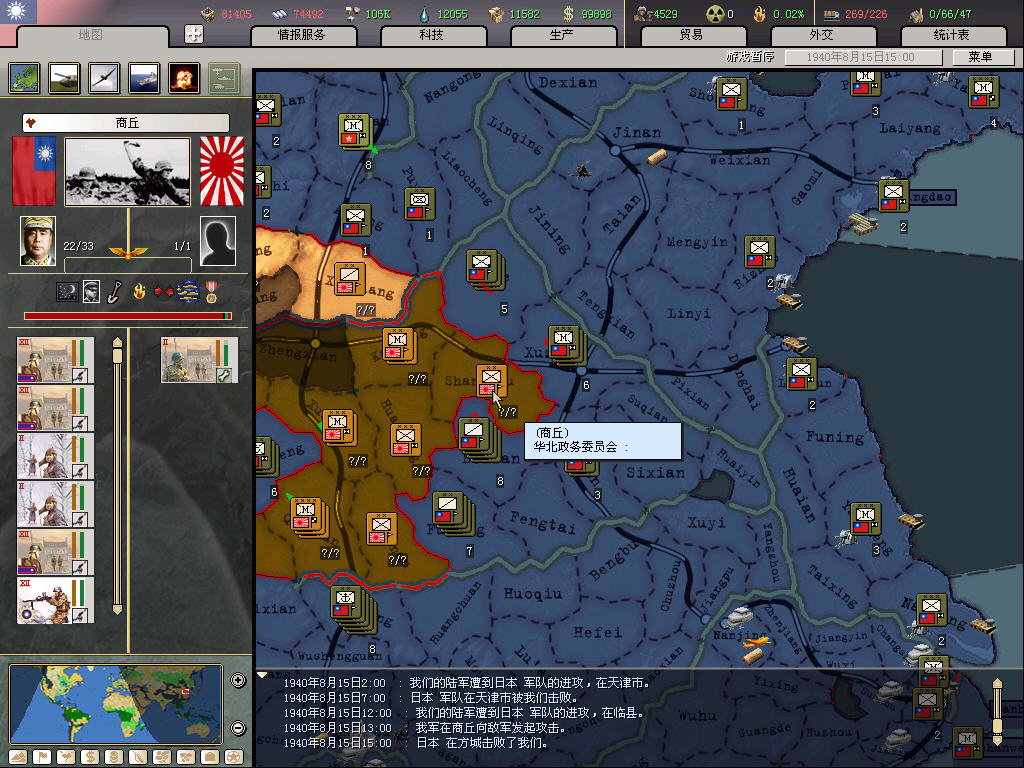Switch to economic dollar map mode
The height and width of the screenshot is (768, 1024).
pos(90,757)
